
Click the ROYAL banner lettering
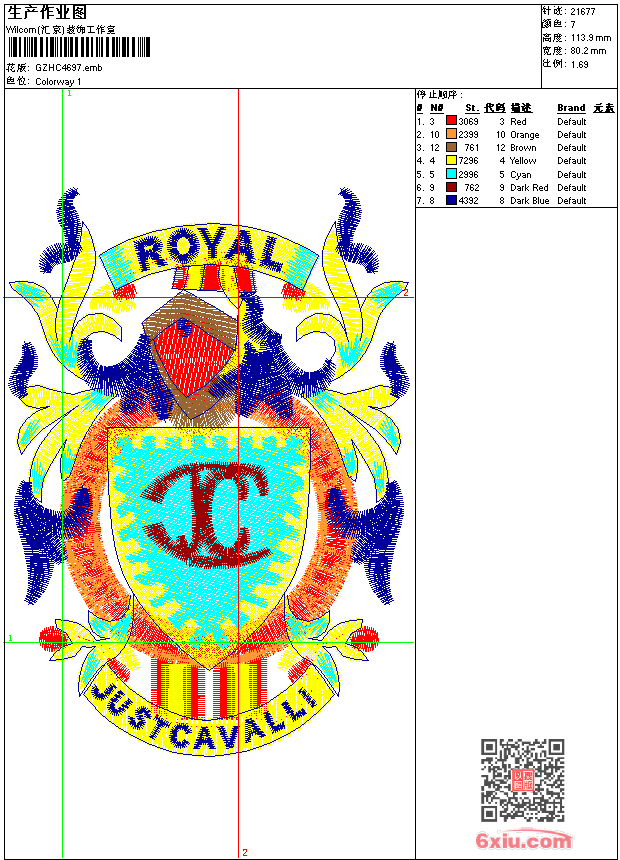[209, 250]
